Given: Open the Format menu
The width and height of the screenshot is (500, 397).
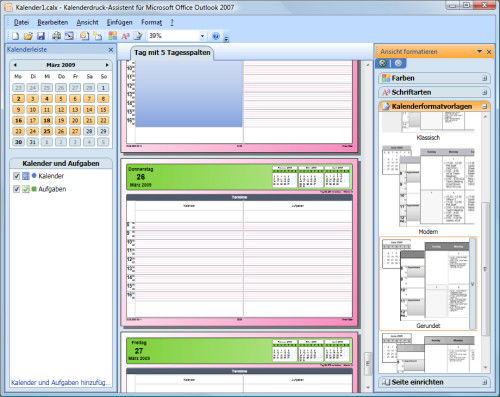Looking at the screenshot, I should click(x=151, y=22).
